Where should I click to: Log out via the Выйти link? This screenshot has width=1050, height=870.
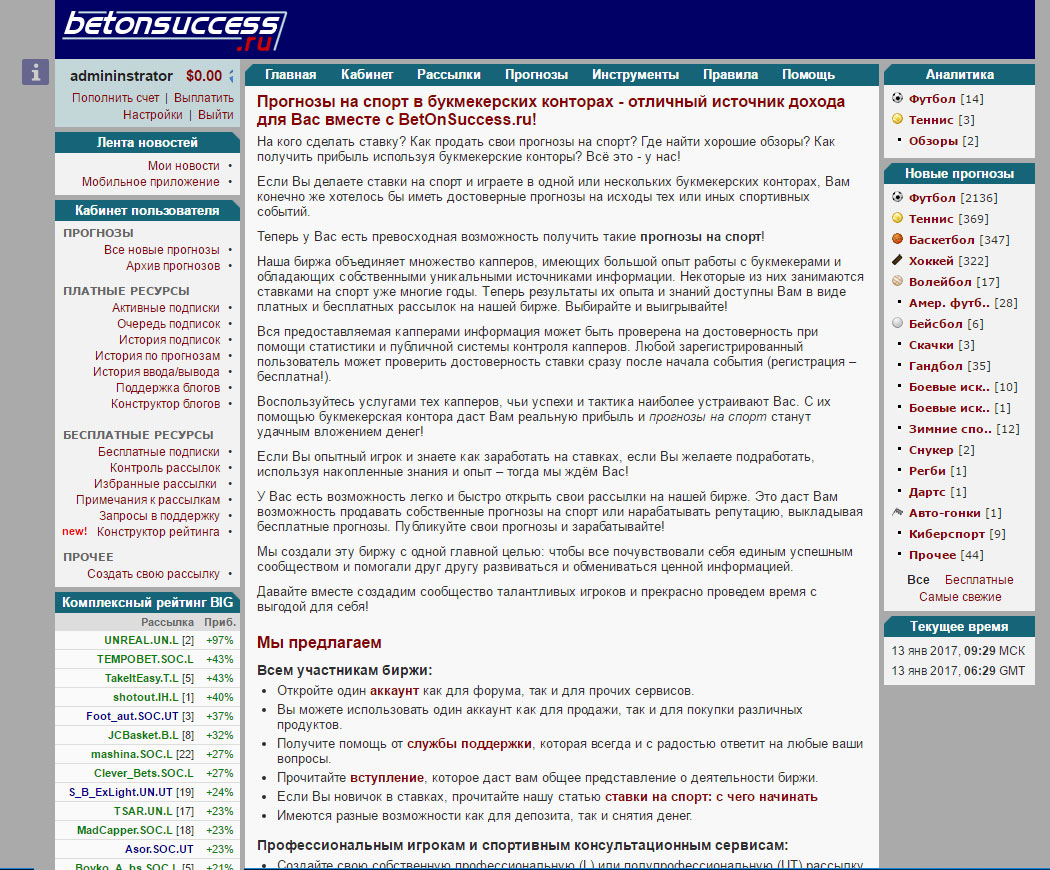coord(216,115)
